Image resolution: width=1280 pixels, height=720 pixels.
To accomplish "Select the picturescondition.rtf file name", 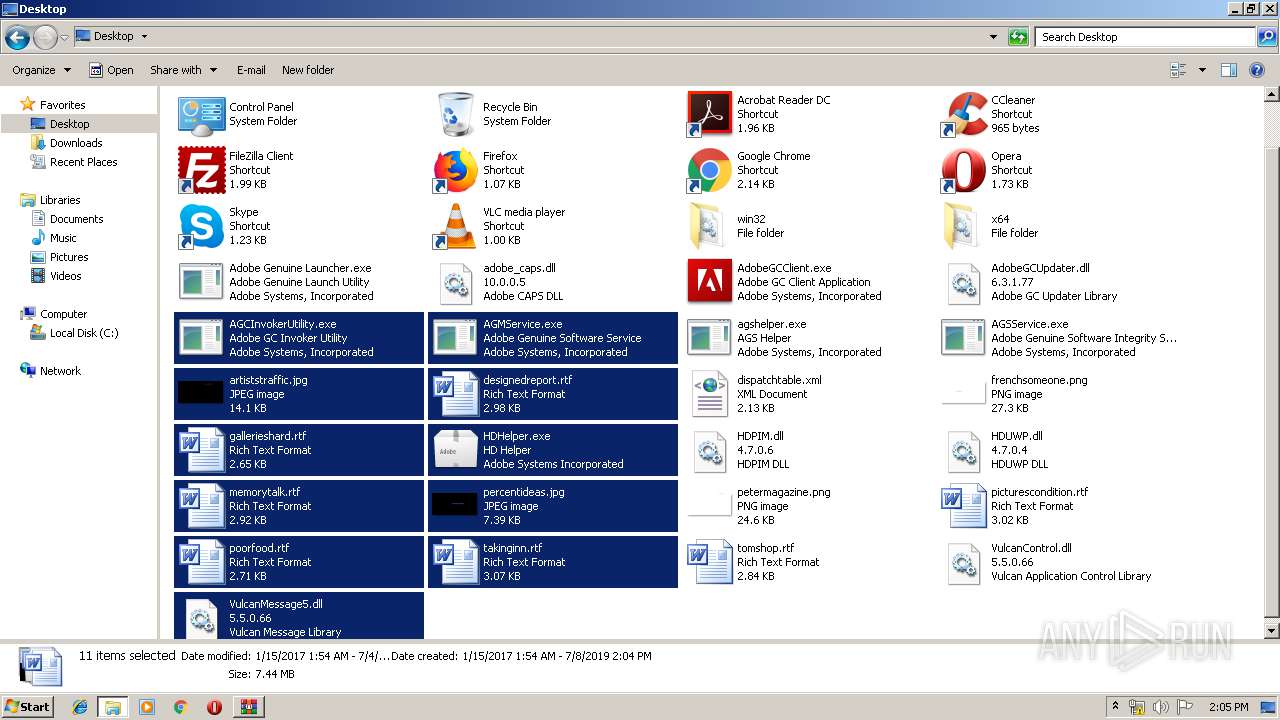I will [x=1039, y=492].
